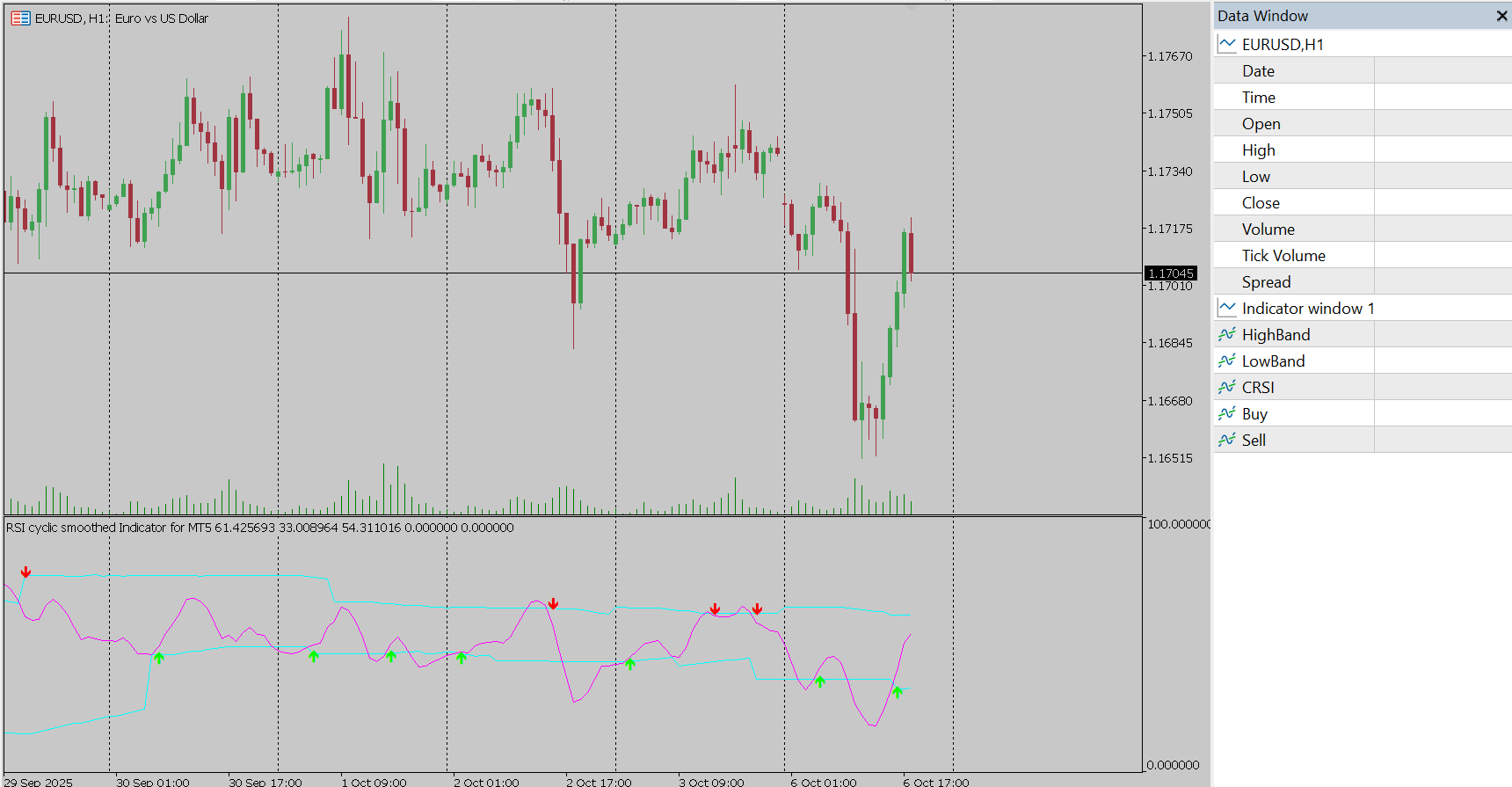Screen dimensions: 1512x787
Task: Click the EURUSD,H1 header row text
Action: point(1283,45)
